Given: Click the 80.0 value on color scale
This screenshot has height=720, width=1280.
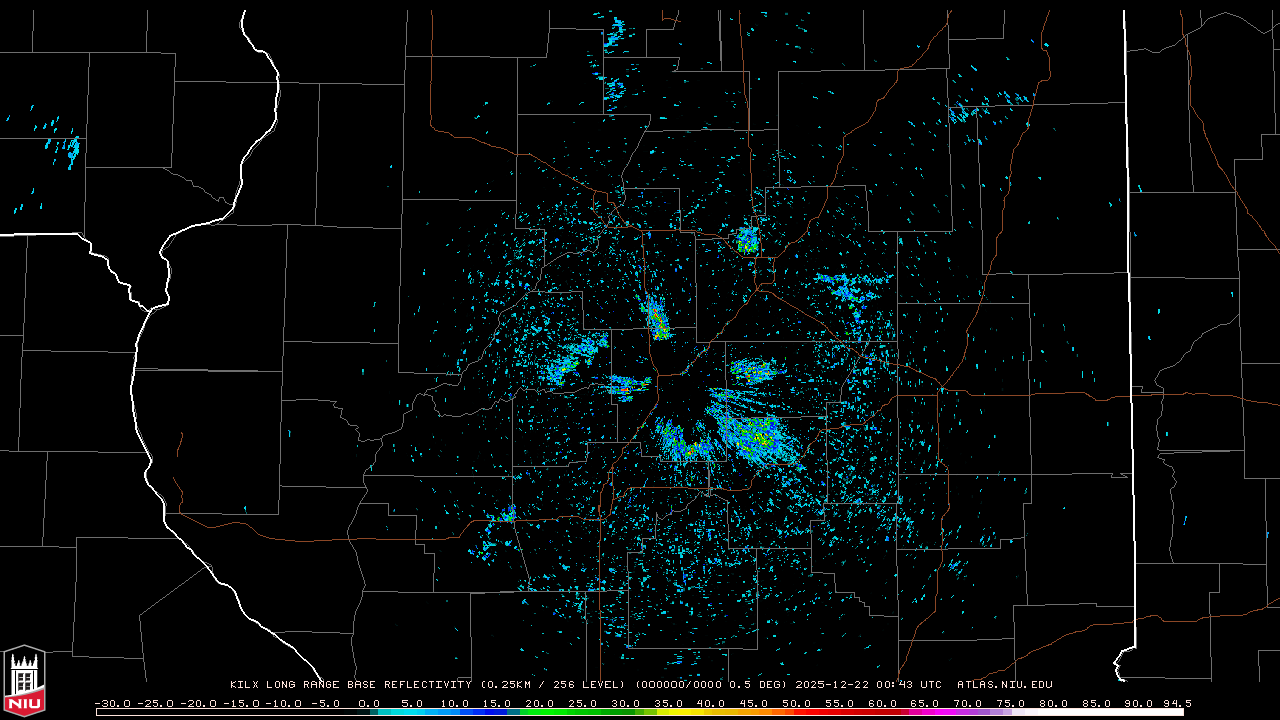Looking at the screenshot, I should click(x=1053, y=703).
